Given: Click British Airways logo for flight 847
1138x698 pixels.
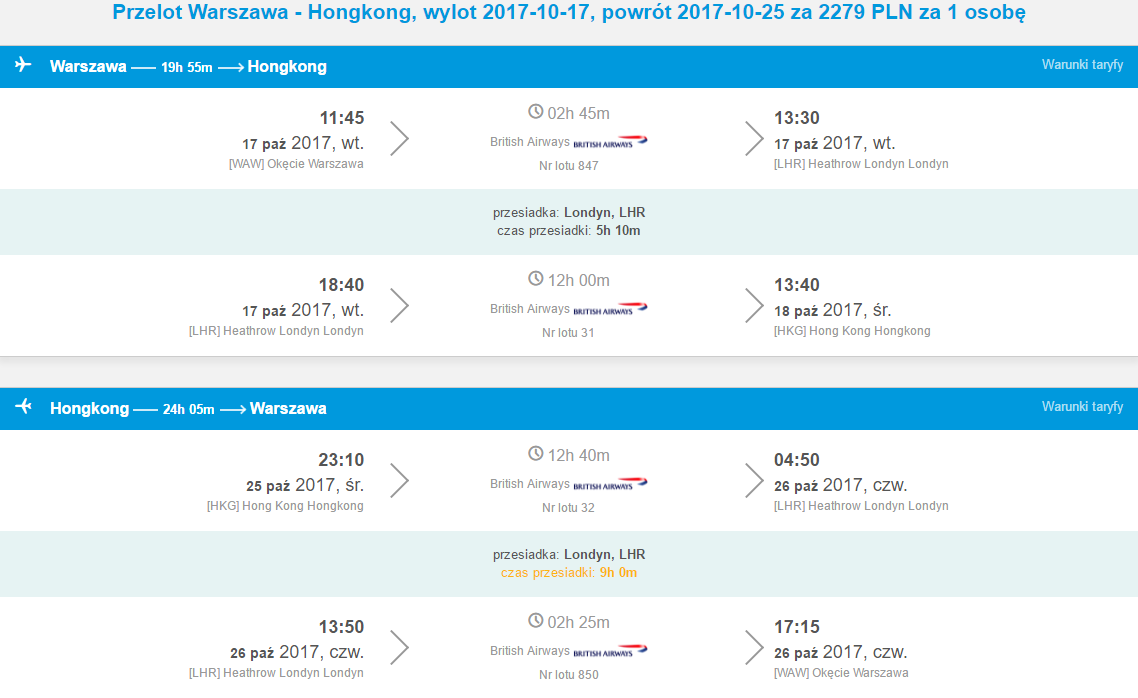Looking at the screenshot, I should (x=610, y=142).
